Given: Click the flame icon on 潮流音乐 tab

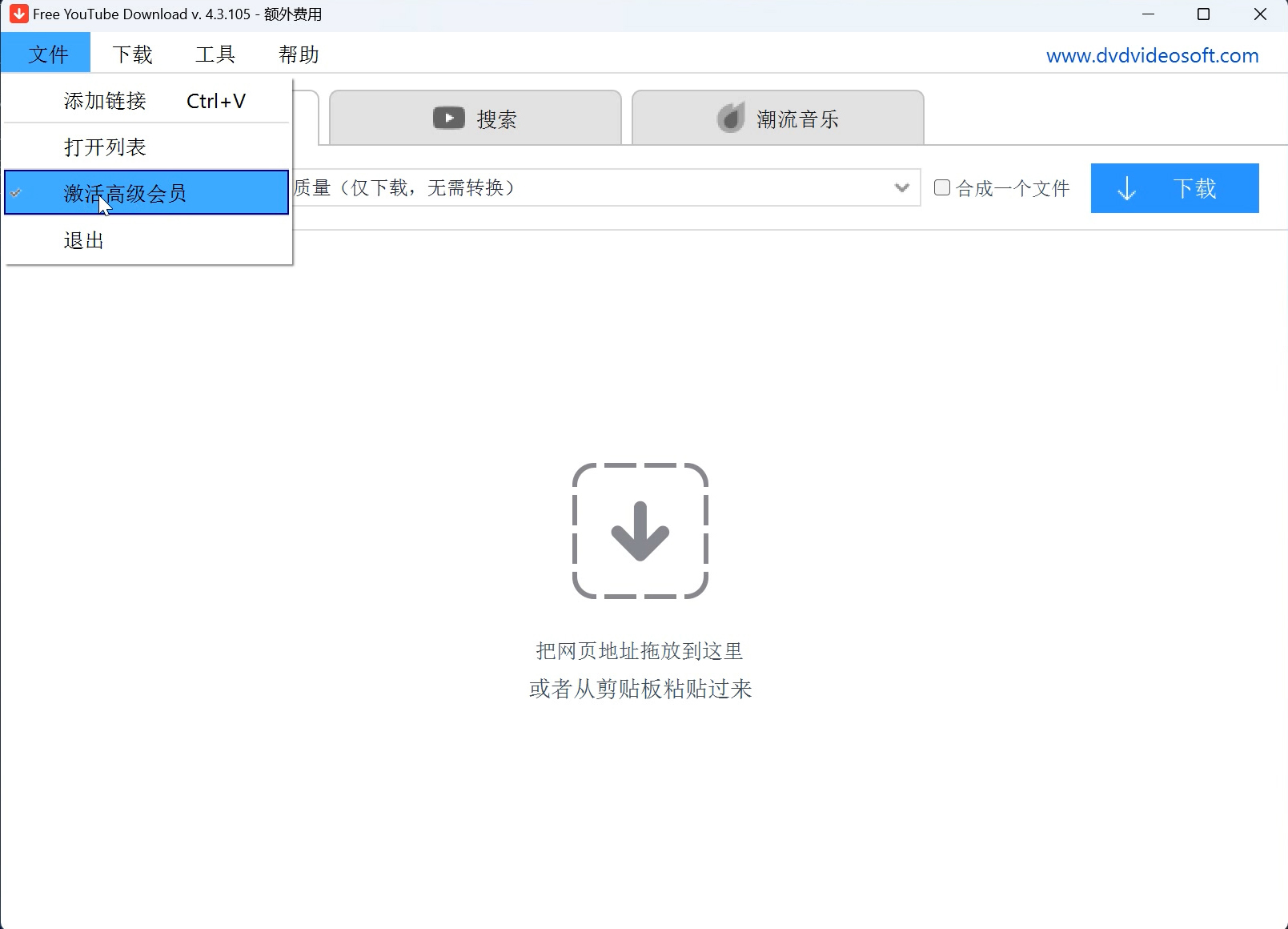Looking at the screenshot, I should tap(730, 119).
